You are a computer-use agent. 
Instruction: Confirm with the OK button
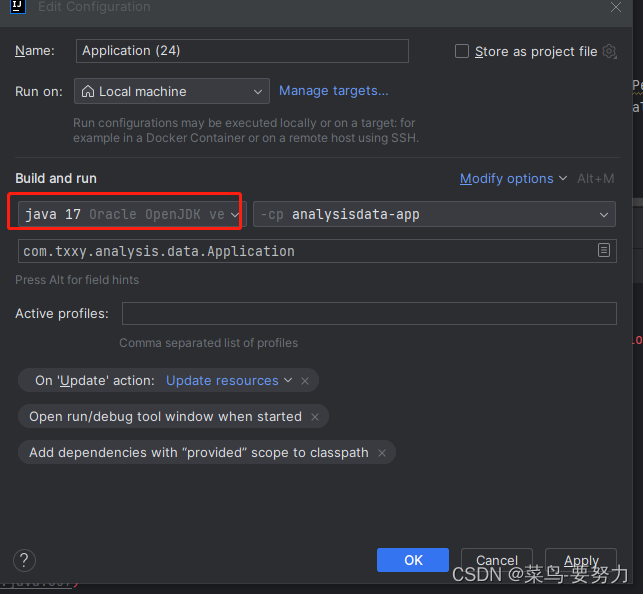(x=413, y=560)
